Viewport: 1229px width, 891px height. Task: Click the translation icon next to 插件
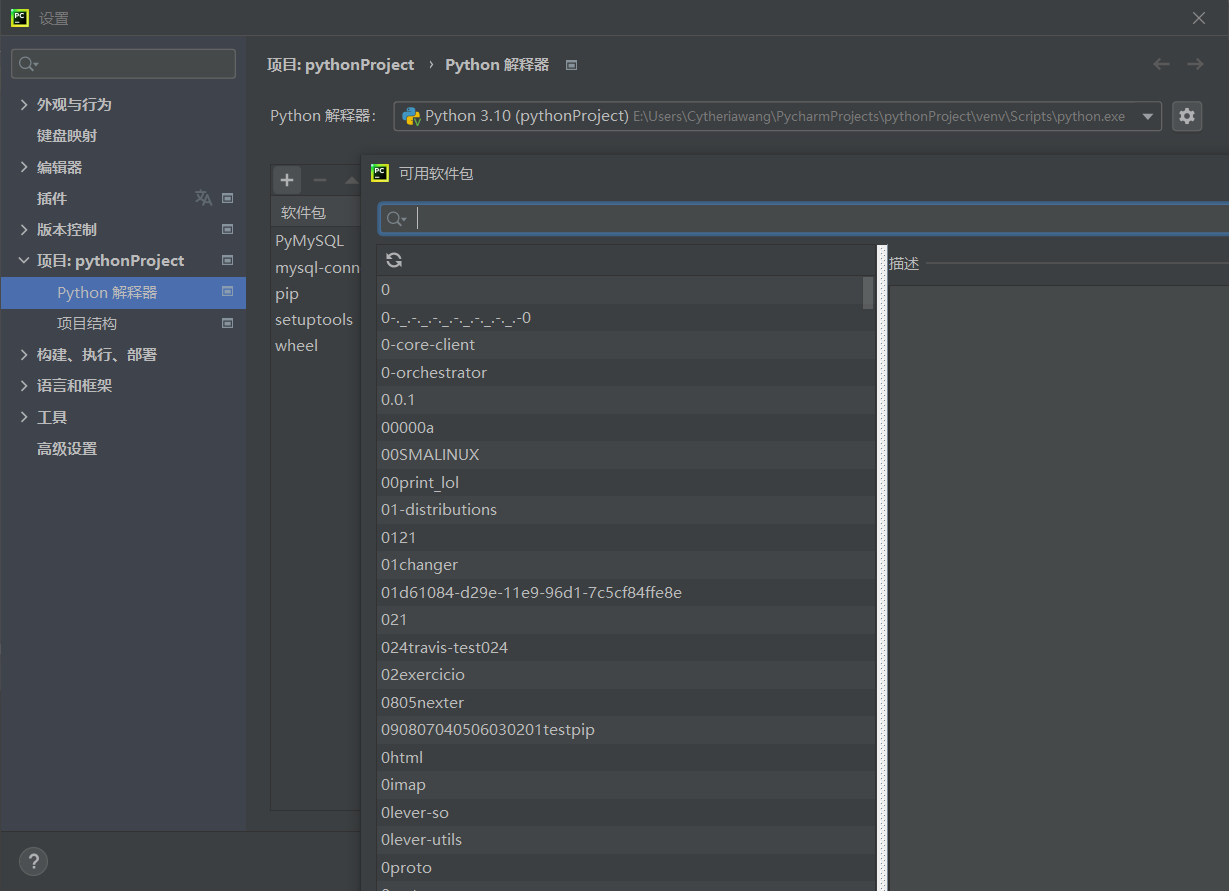203,198
